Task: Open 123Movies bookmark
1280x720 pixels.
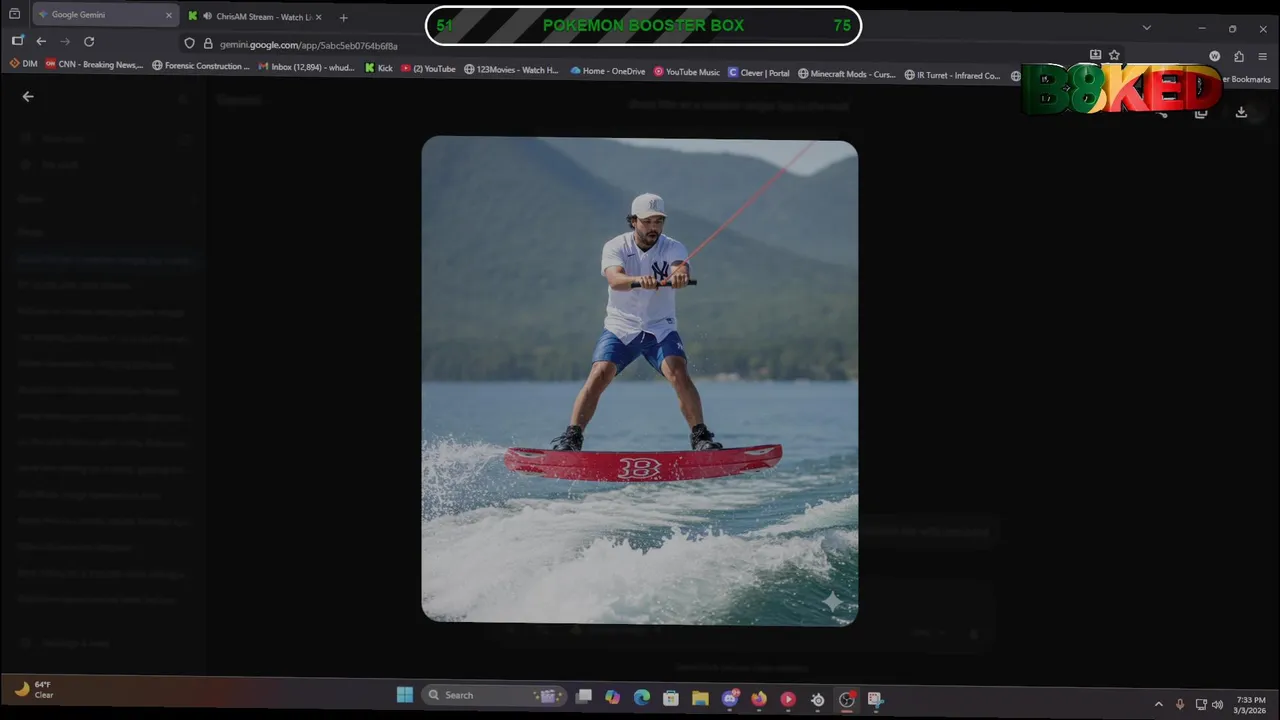Action: (x=511, y=70)
